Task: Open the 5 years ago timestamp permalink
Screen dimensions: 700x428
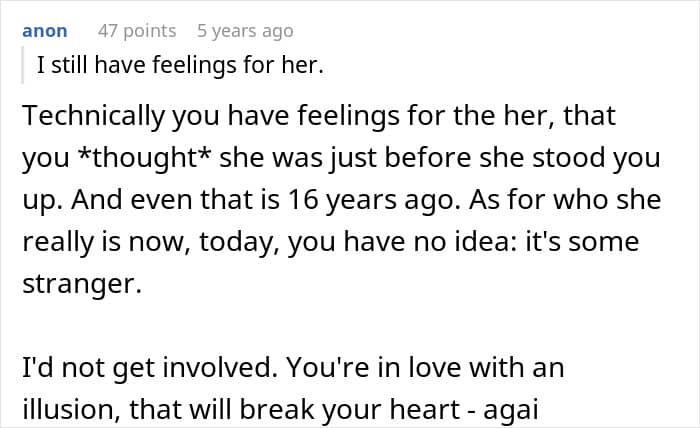Action: (x=246, y=31)
